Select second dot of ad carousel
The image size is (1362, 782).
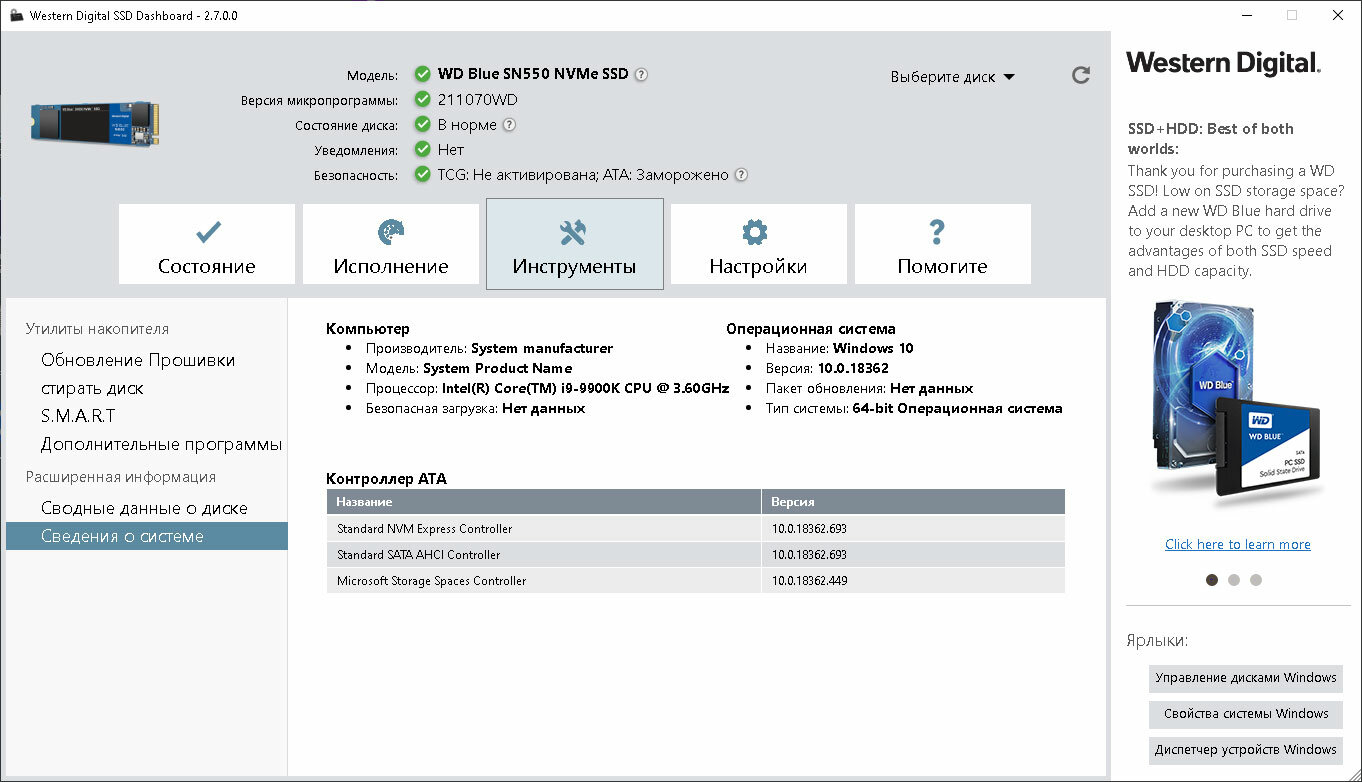1234,579
